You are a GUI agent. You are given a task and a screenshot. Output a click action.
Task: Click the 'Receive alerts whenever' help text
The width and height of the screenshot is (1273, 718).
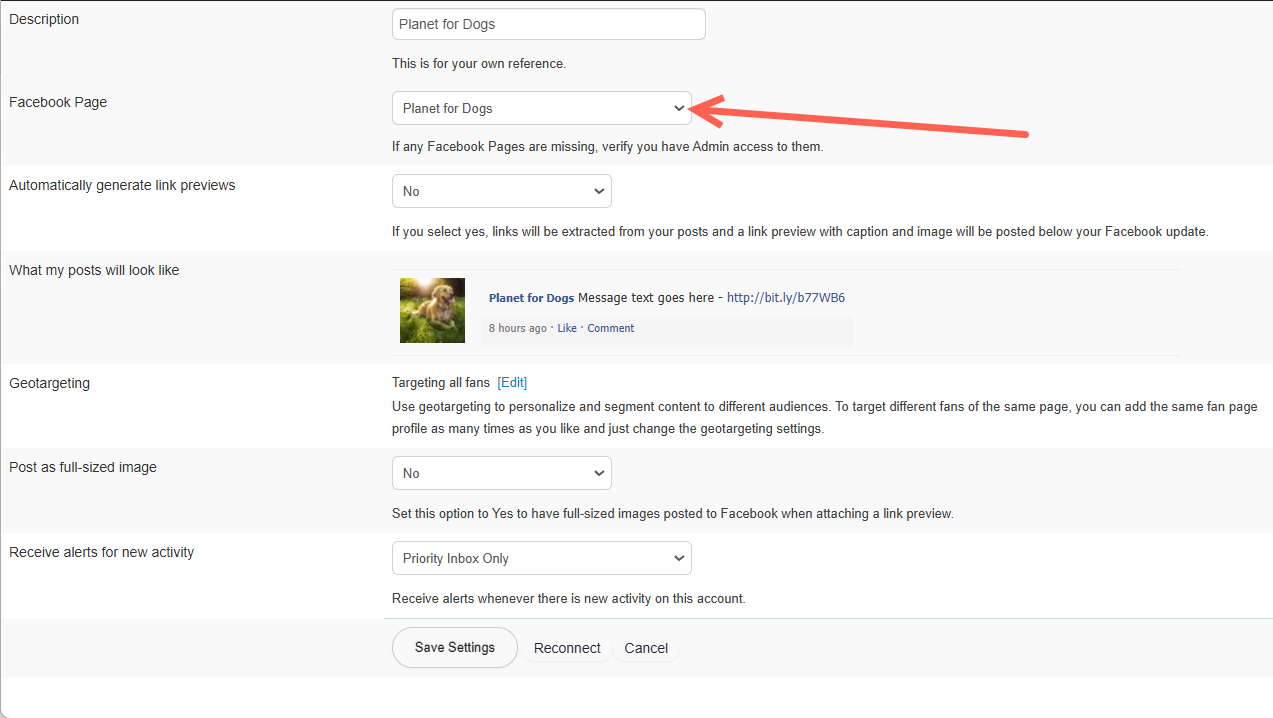tap(569, 599)
